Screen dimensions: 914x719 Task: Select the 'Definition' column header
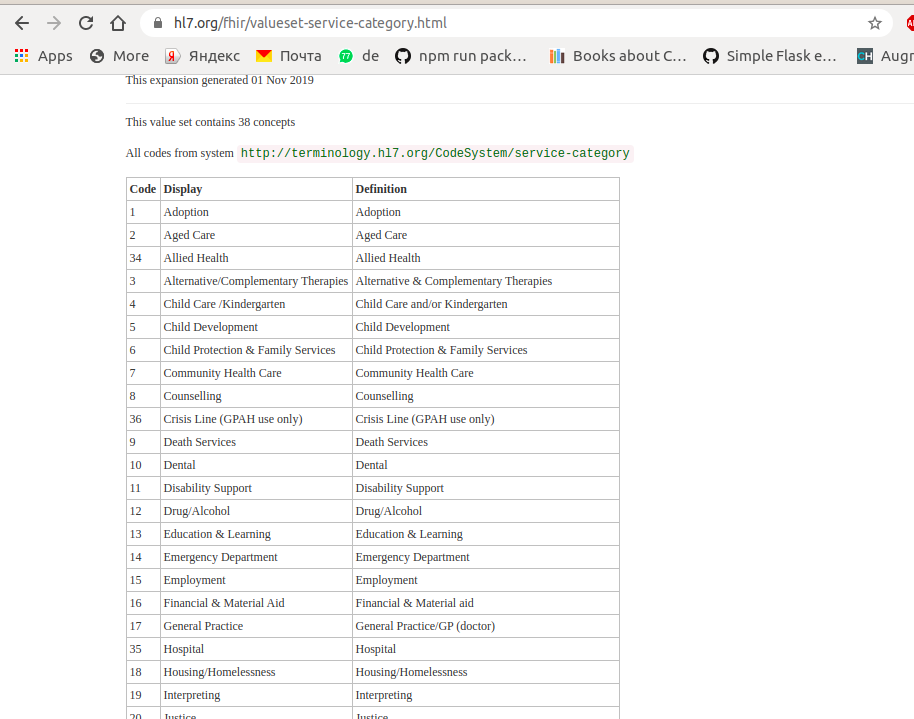486,189
